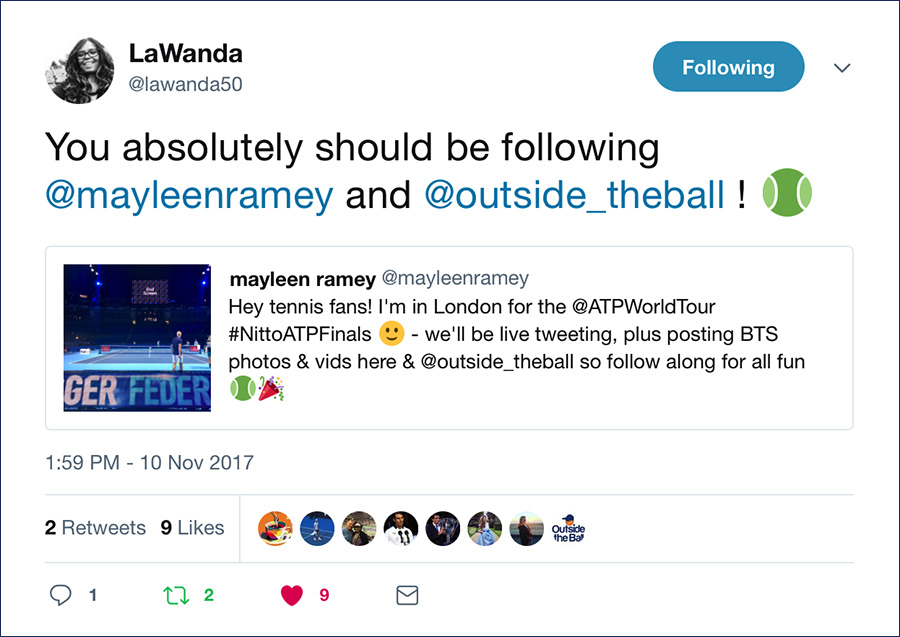Image resolution: width=900 pixels, height=637 pixels.
Task: Open the @mayleenramey mention link
Action: [x=189, y=195]
